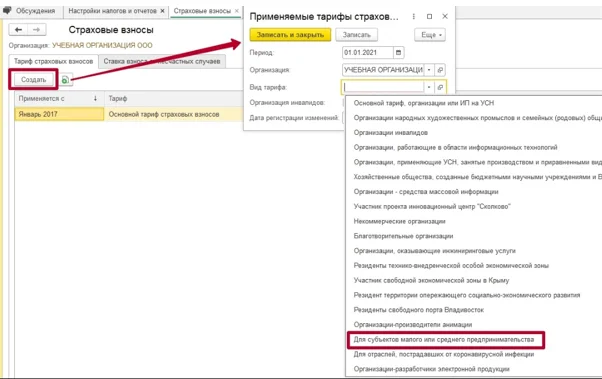The width and height of the screenshot is (602, 379).
Task: Open the dialog's three-dot options menu
Action: point(413,17)
